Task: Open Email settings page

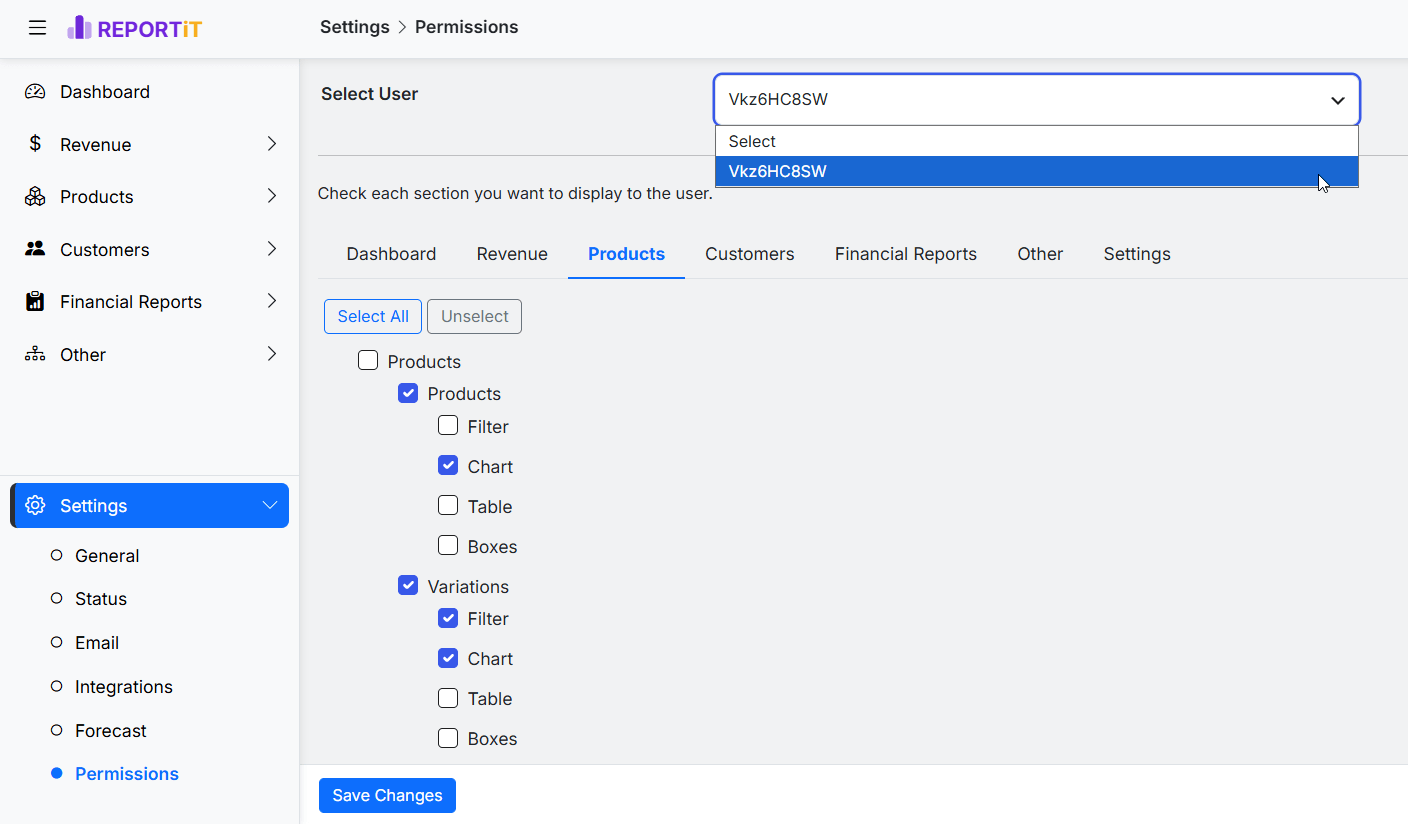Action: click(x=97, y=643)
